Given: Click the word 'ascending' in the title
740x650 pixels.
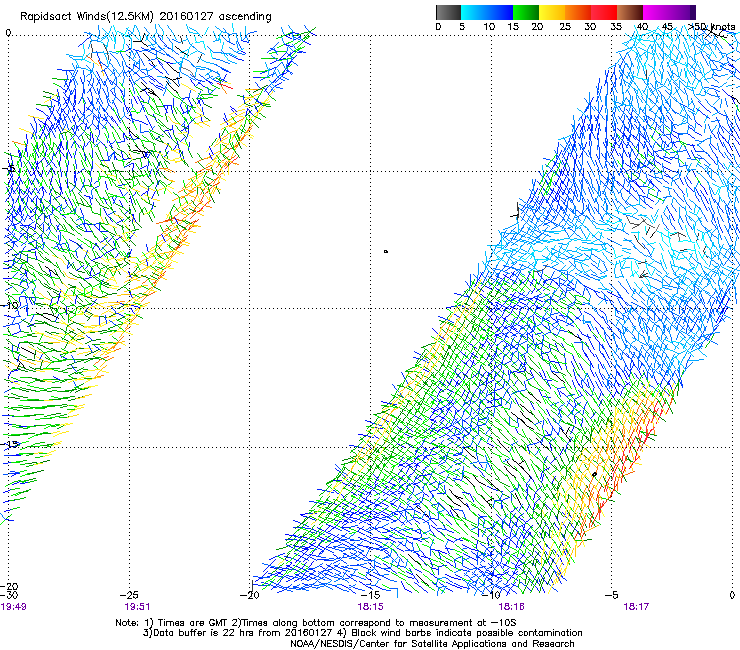Looking at the screenshot, I should 245,17.
